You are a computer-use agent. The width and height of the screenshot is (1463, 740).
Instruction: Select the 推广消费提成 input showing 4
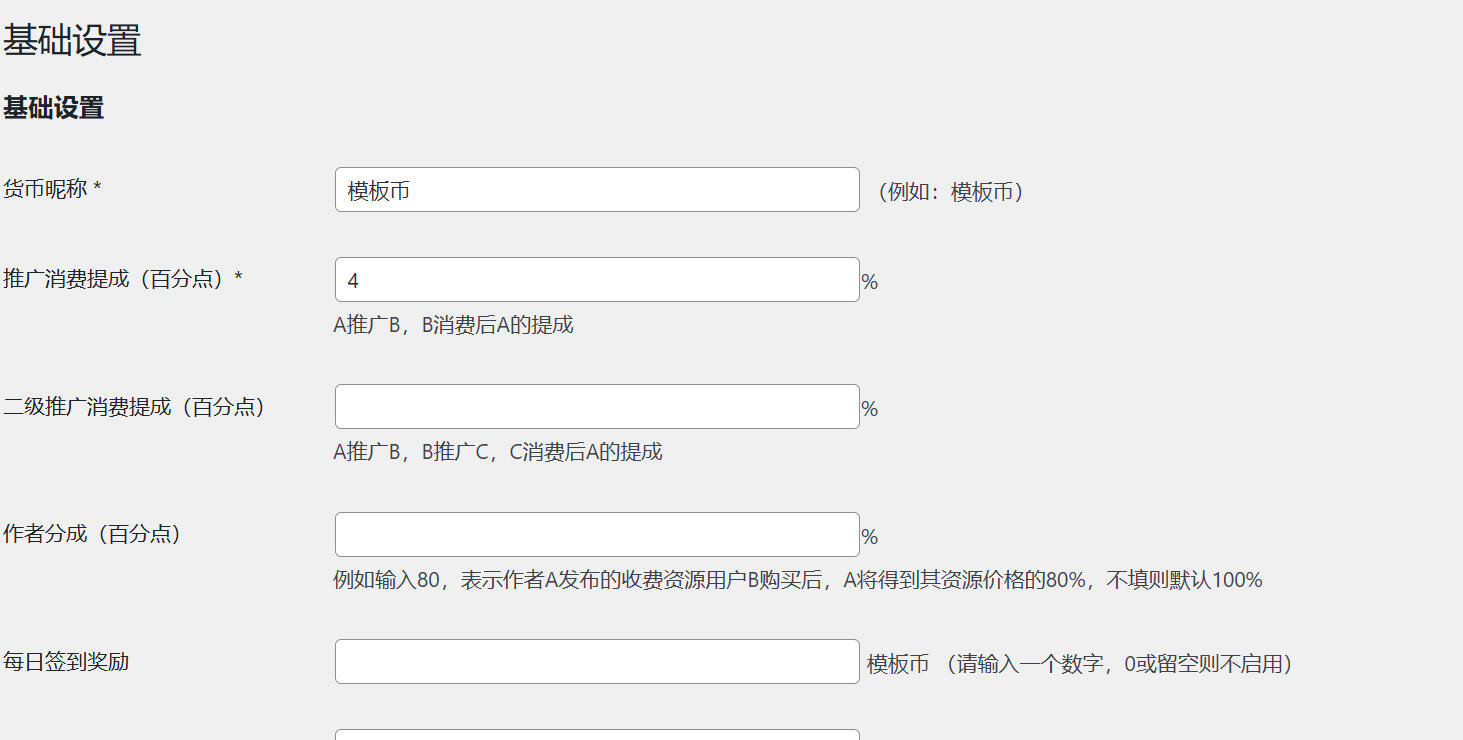[596, 279]
